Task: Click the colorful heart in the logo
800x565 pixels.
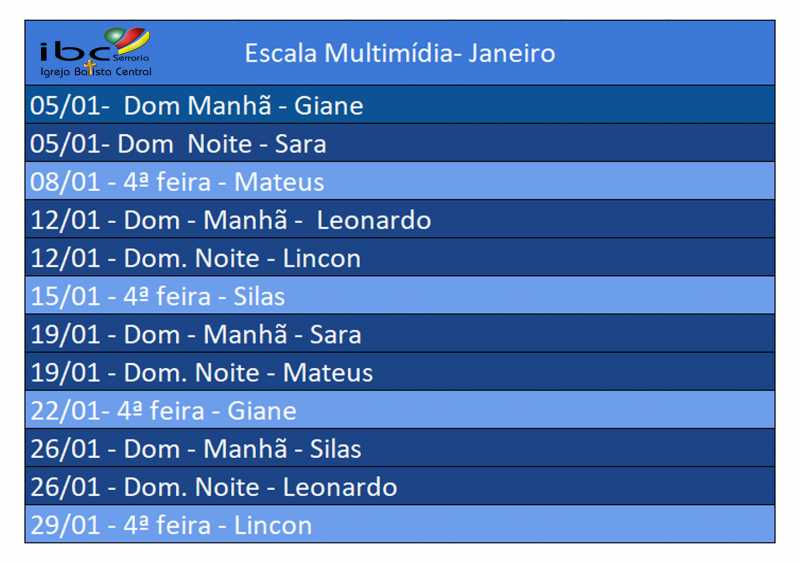Action: 128,40
